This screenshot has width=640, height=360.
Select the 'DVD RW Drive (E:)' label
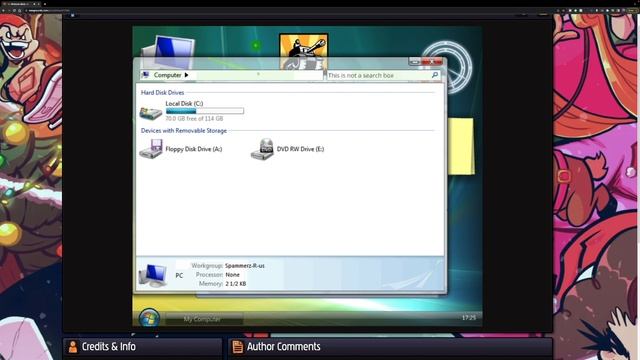tap(300, 149)
